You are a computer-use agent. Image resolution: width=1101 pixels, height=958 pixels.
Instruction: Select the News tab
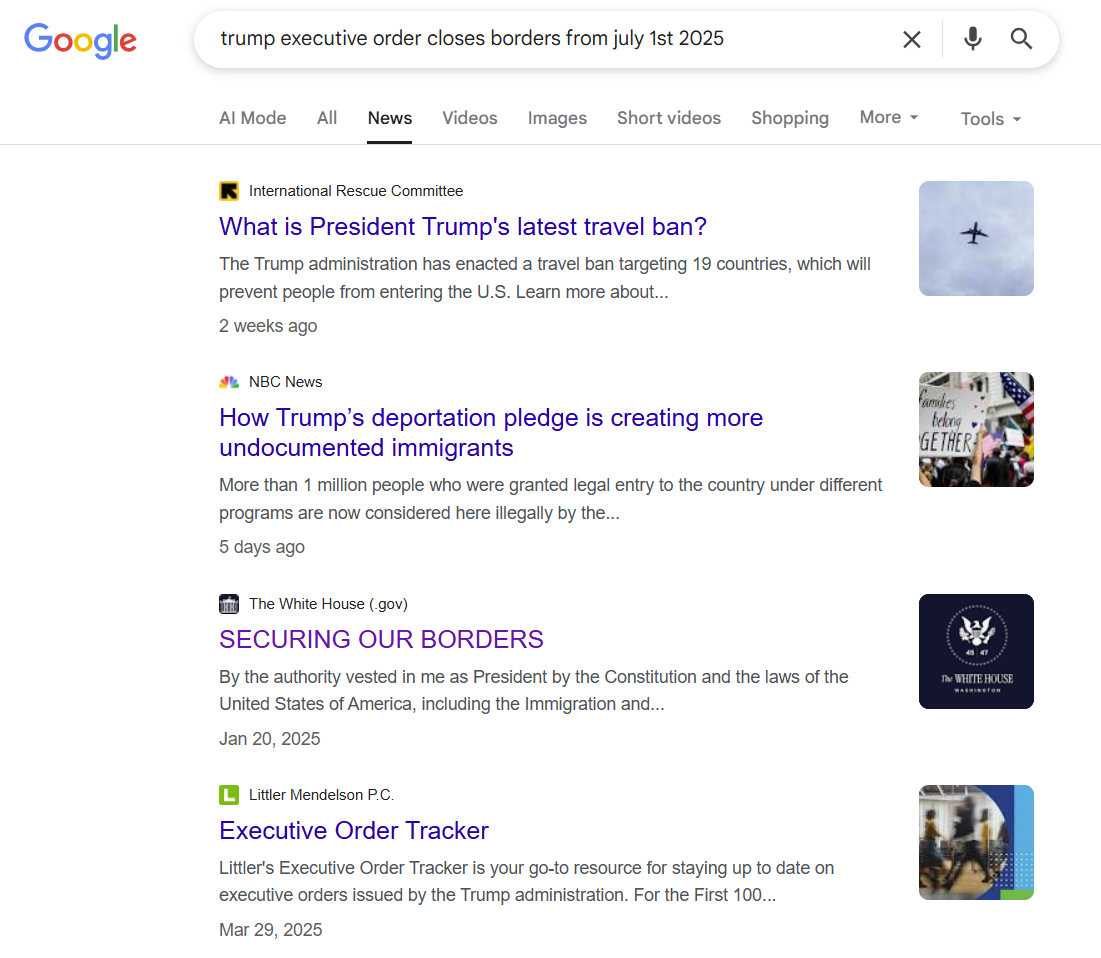[x=390, y=118]
